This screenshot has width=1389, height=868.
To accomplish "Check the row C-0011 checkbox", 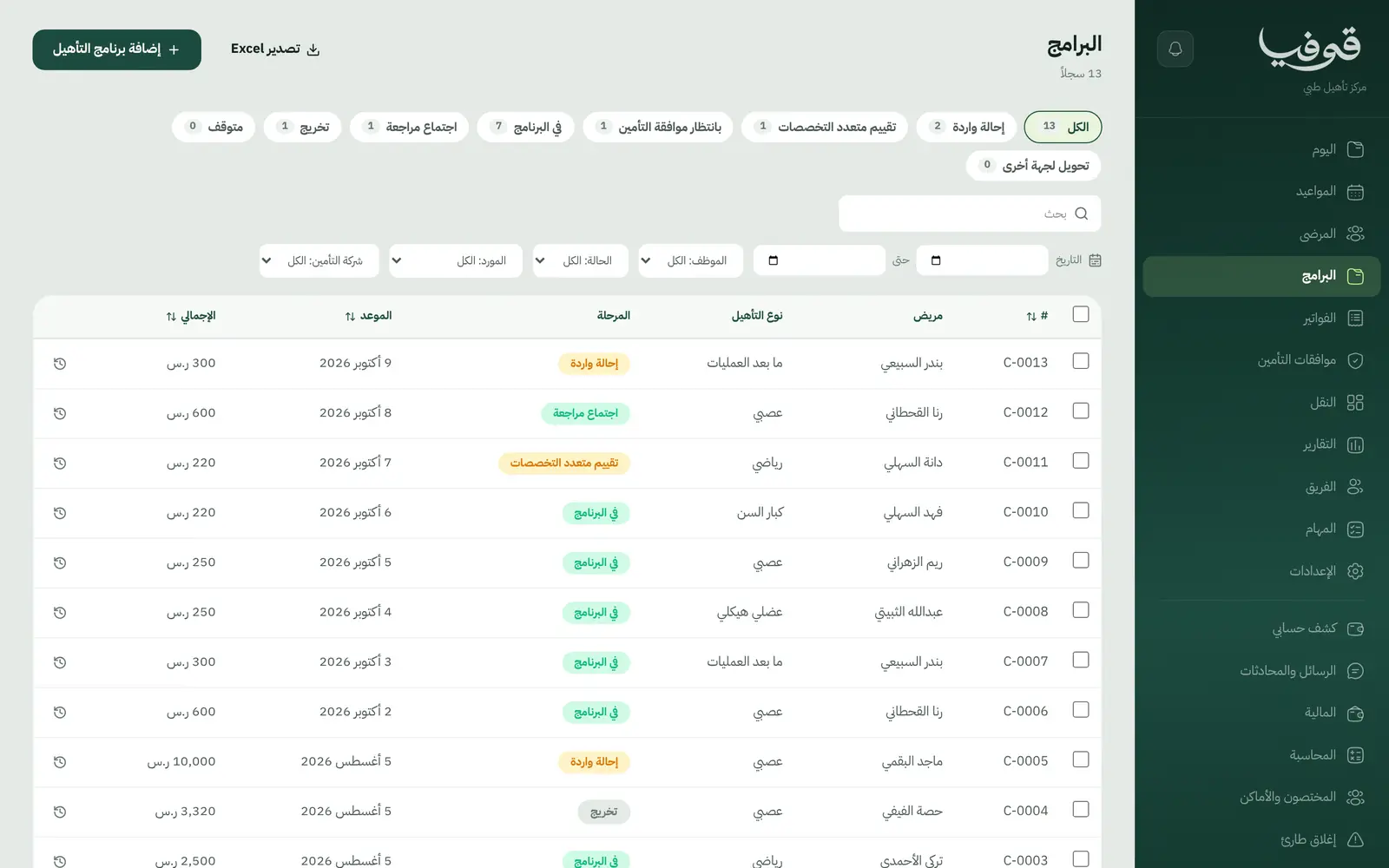I will pos(1081,461).
